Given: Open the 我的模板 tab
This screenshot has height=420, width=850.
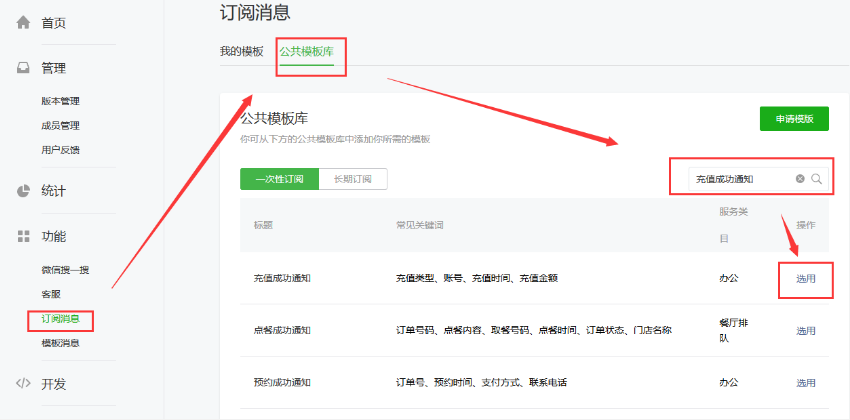Looking at the screenshot, I should point(242,51).
